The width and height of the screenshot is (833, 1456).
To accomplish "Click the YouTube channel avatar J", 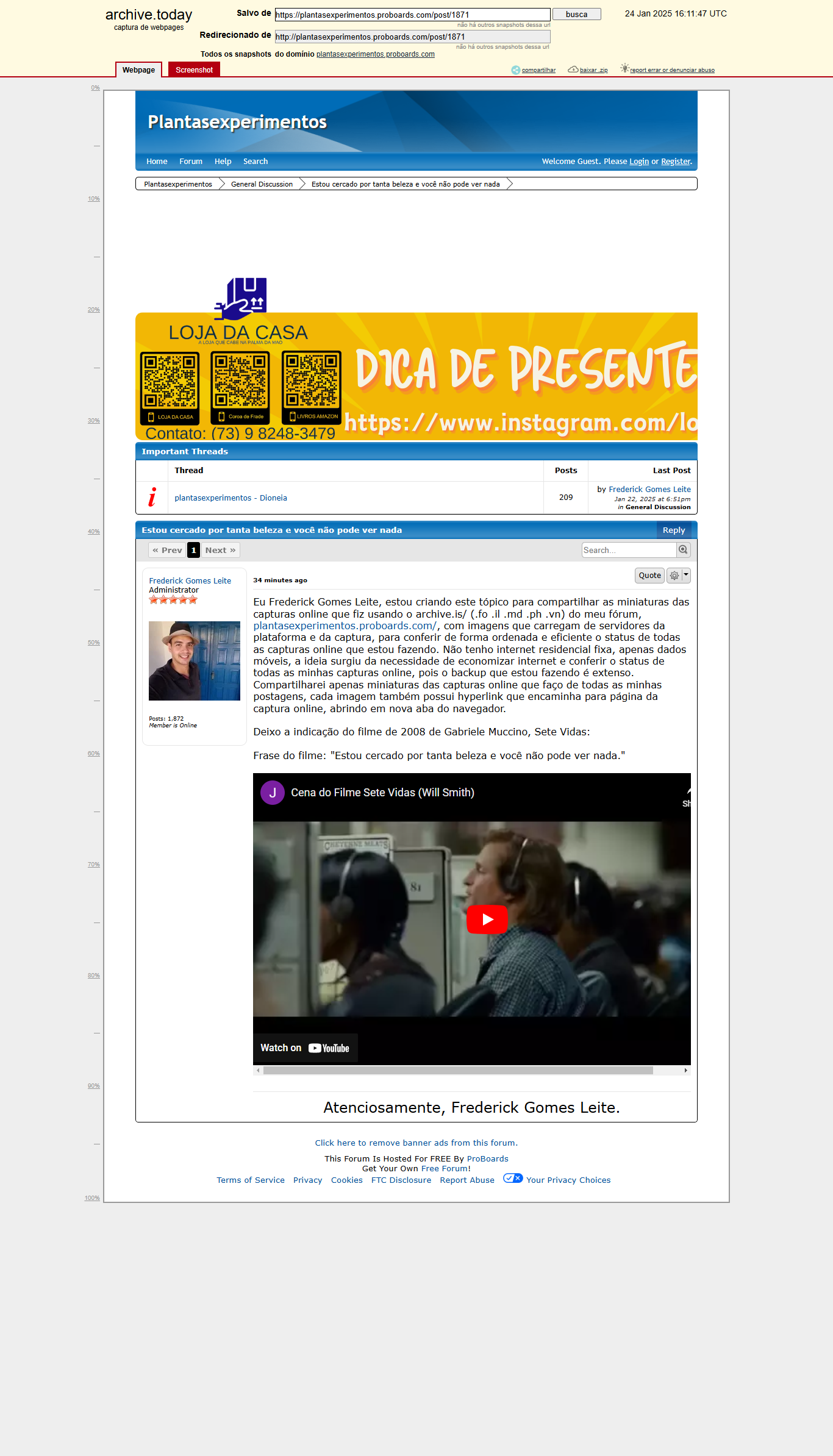I will pos(273,793).
